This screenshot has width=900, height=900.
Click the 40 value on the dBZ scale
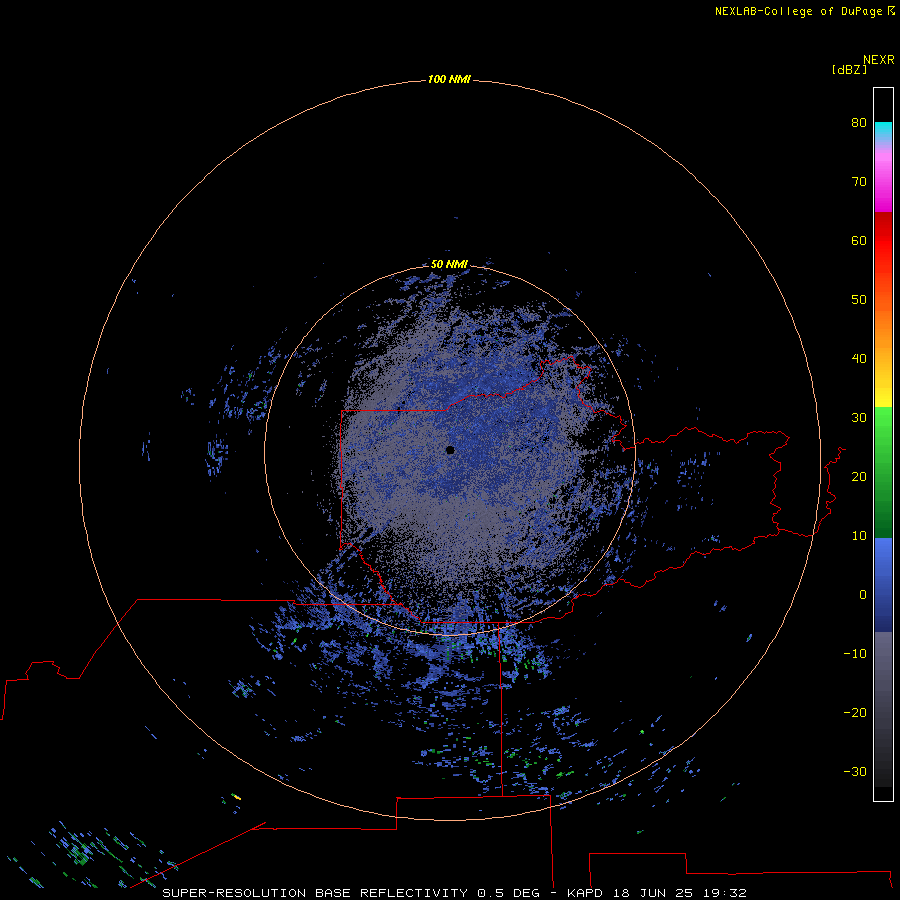859,359
